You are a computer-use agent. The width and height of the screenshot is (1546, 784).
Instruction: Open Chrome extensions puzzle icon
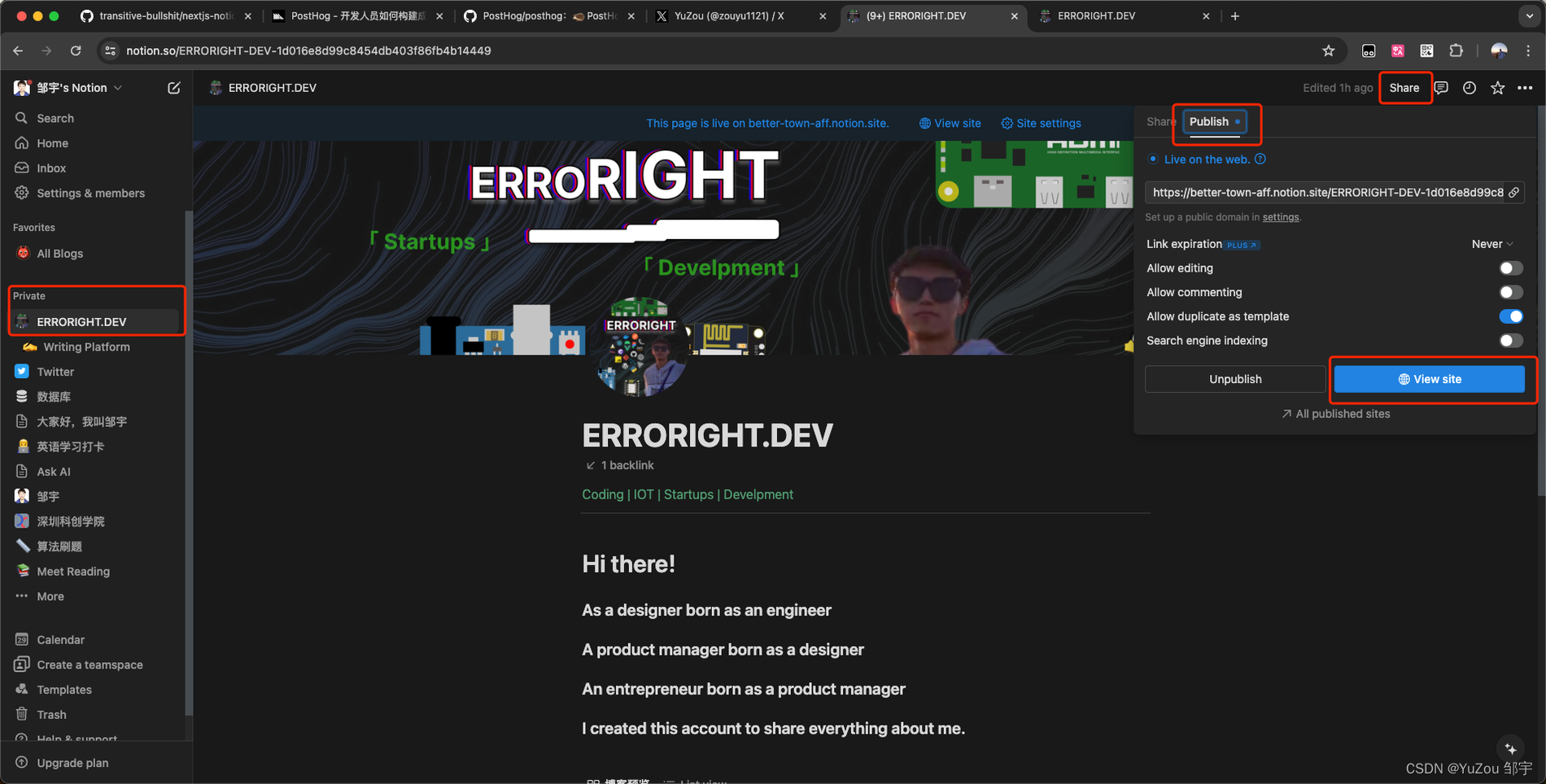click(1456, 50)
